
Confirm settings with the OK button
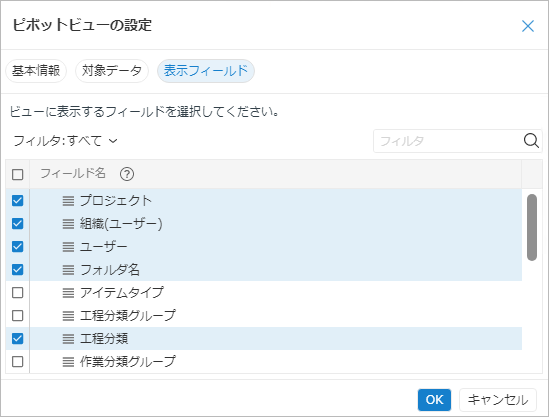[434, 399]
